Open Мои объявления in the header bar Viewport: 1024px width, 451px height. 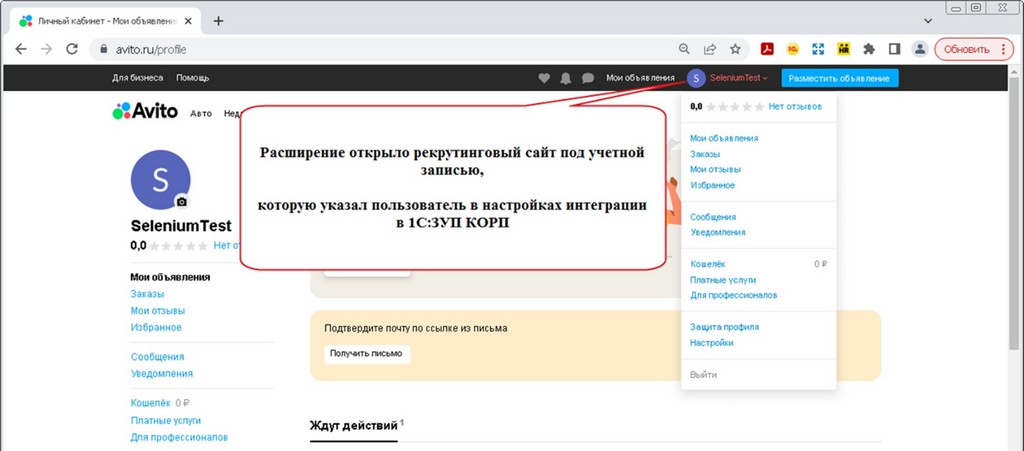point(640,78)
